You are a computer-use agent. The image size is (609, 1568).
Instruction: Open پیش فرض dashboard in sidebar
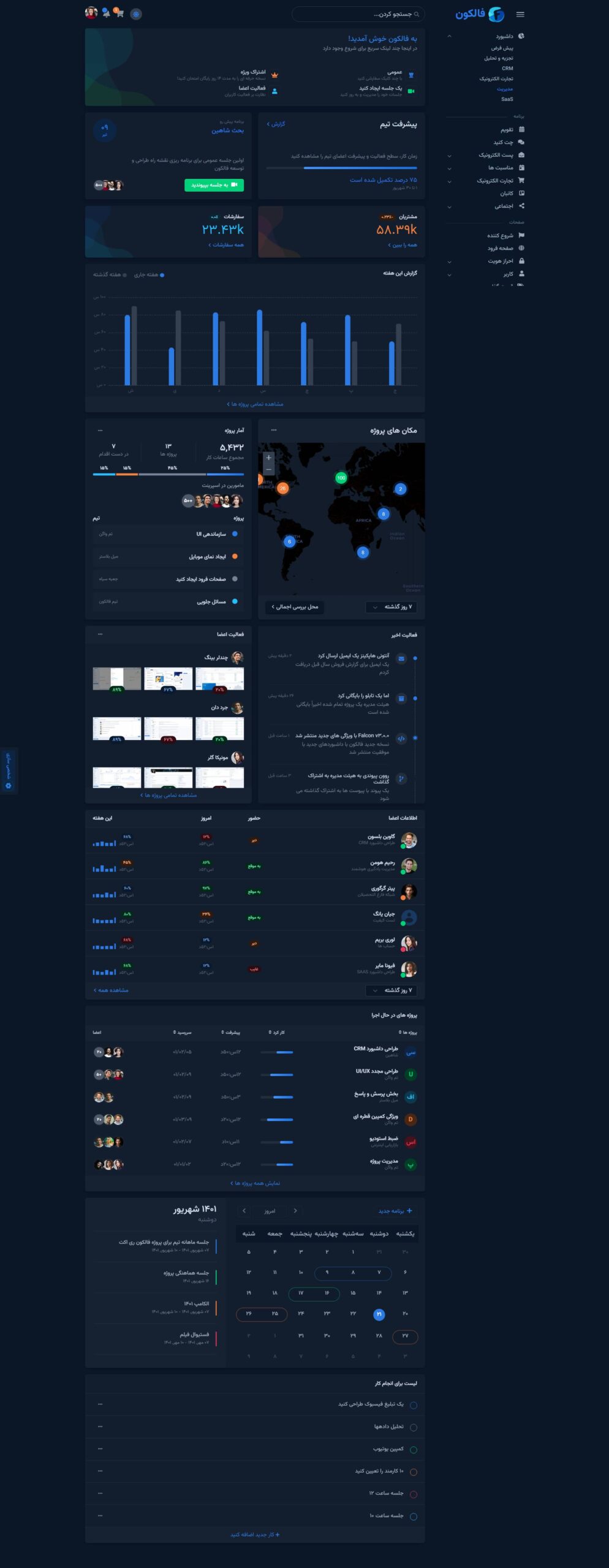pos(502,48)
